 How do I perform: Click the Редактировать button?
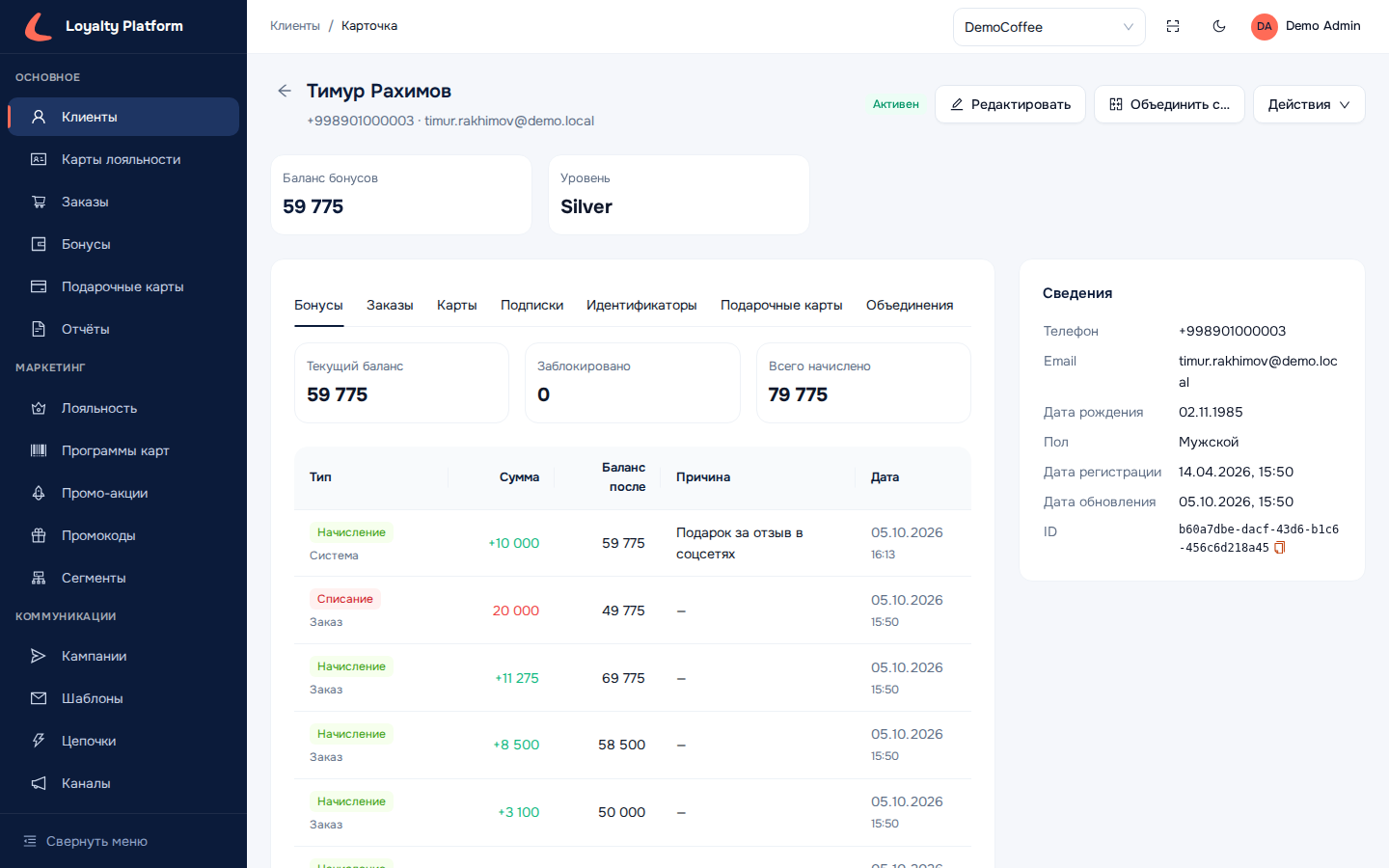(x=1010, y=104)
